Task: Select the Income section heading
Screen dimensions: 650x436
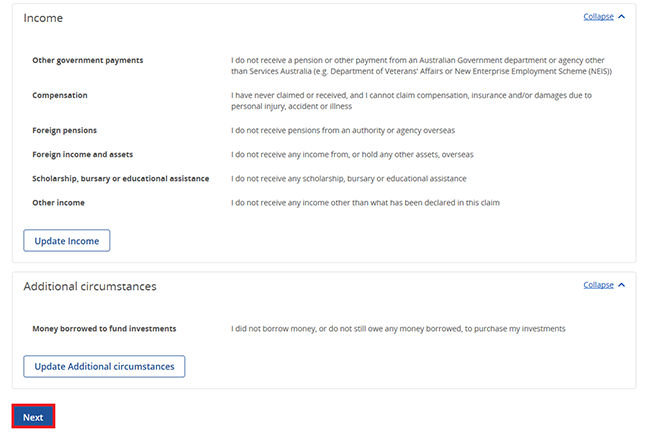Action: 43,18
